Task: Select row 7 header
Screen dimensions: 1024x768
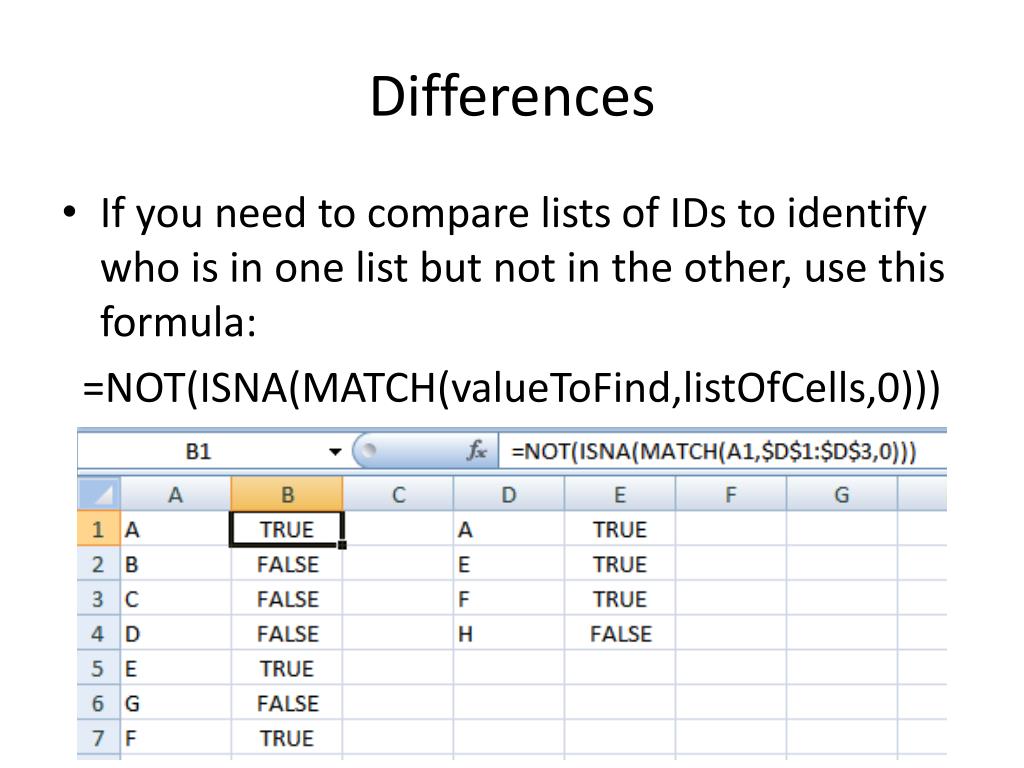Action: pos(99,737)
